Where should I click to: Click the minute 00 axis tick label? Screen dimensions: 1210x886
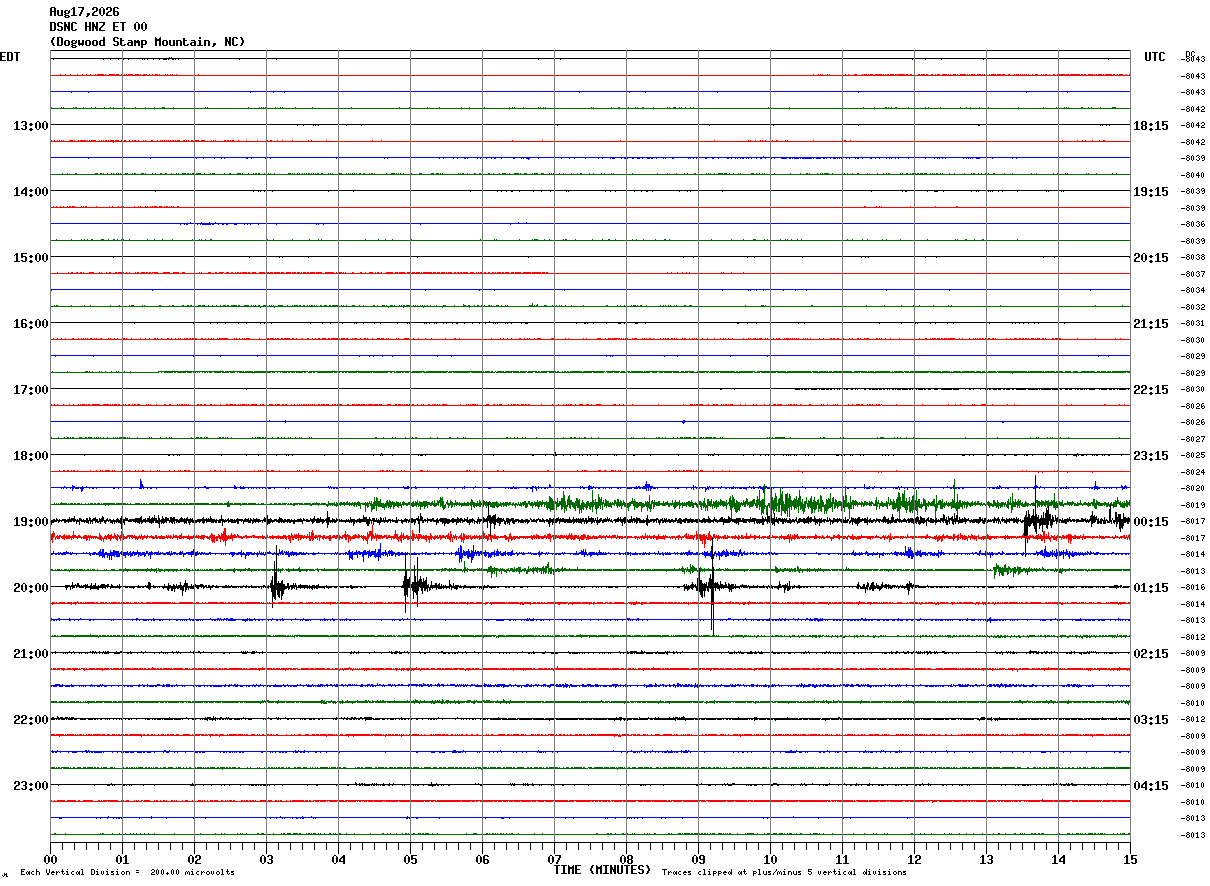click(51, 860)
